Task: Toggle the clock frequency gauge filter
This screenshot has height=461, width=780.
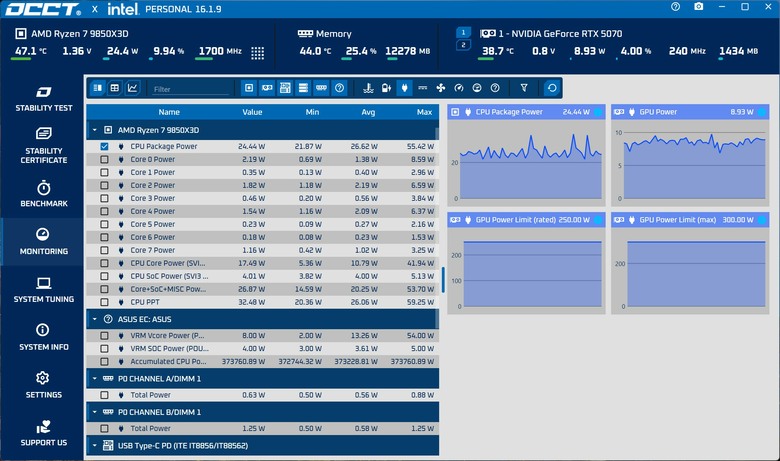Action: click(459, 88)
